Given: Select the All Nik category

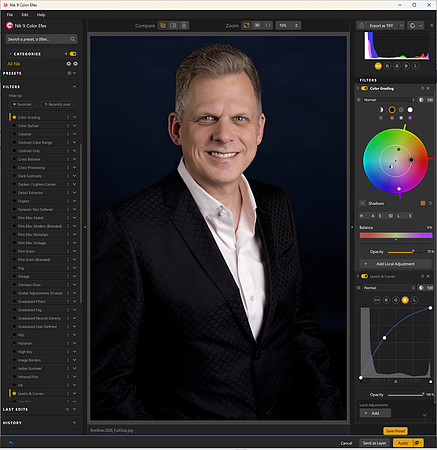Looking at the screenshot, I should (x=14, y=64).
